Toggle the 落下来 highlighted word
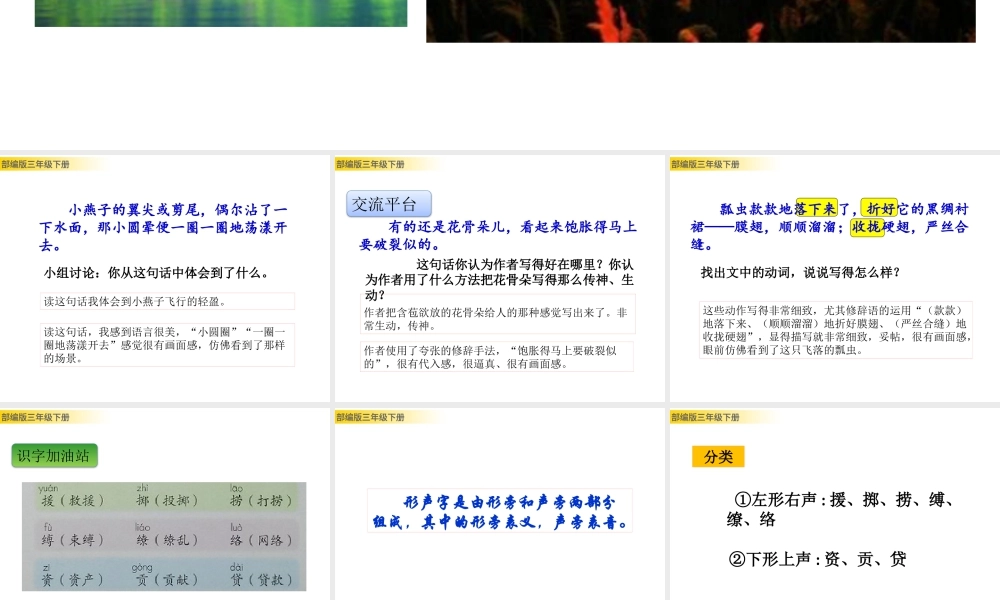1000x600 pixels. tap(818, 209)
